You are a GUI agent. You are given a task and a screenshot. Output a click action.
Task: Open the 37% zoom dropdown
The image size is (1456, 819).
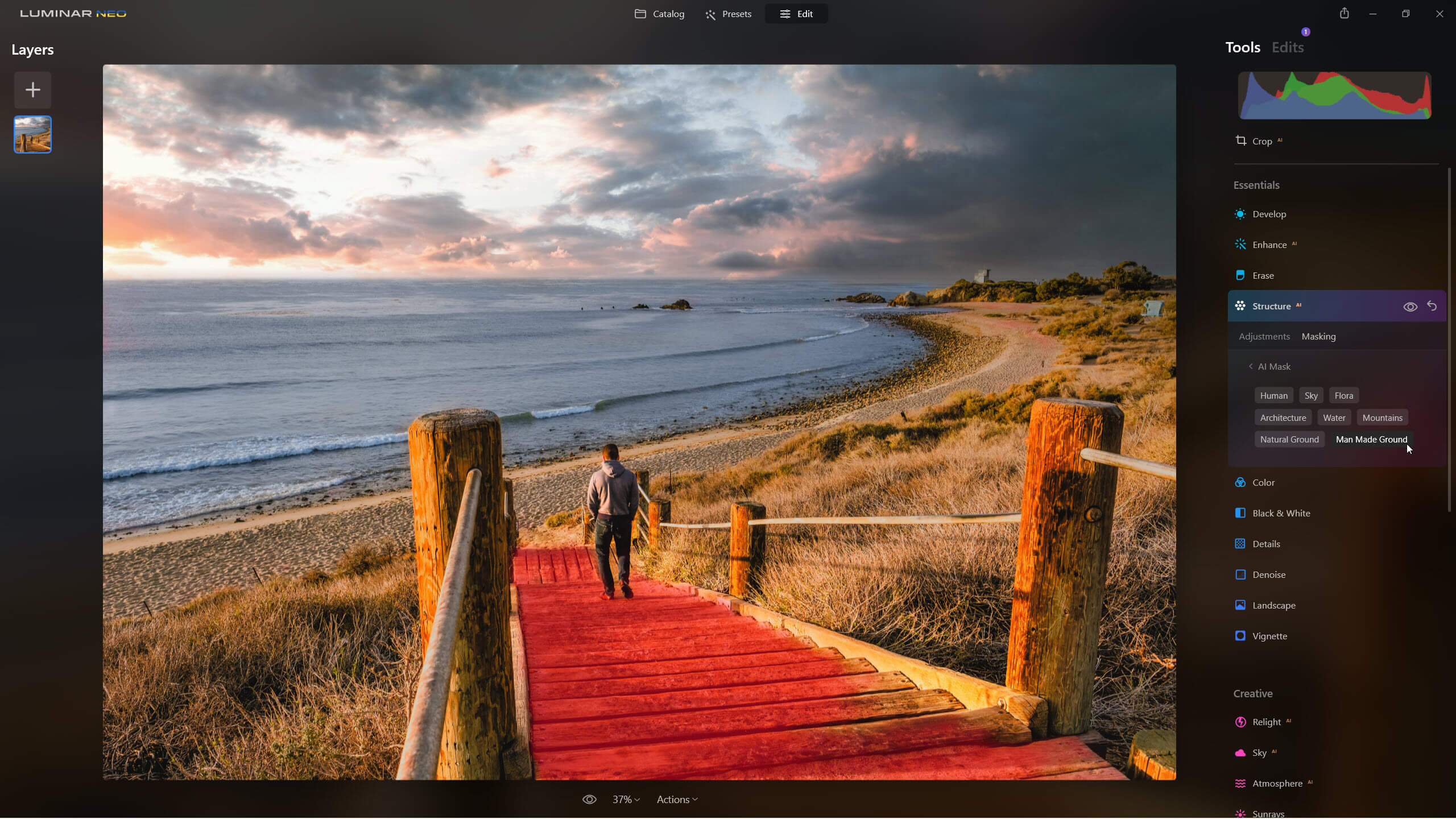[626, 800]
